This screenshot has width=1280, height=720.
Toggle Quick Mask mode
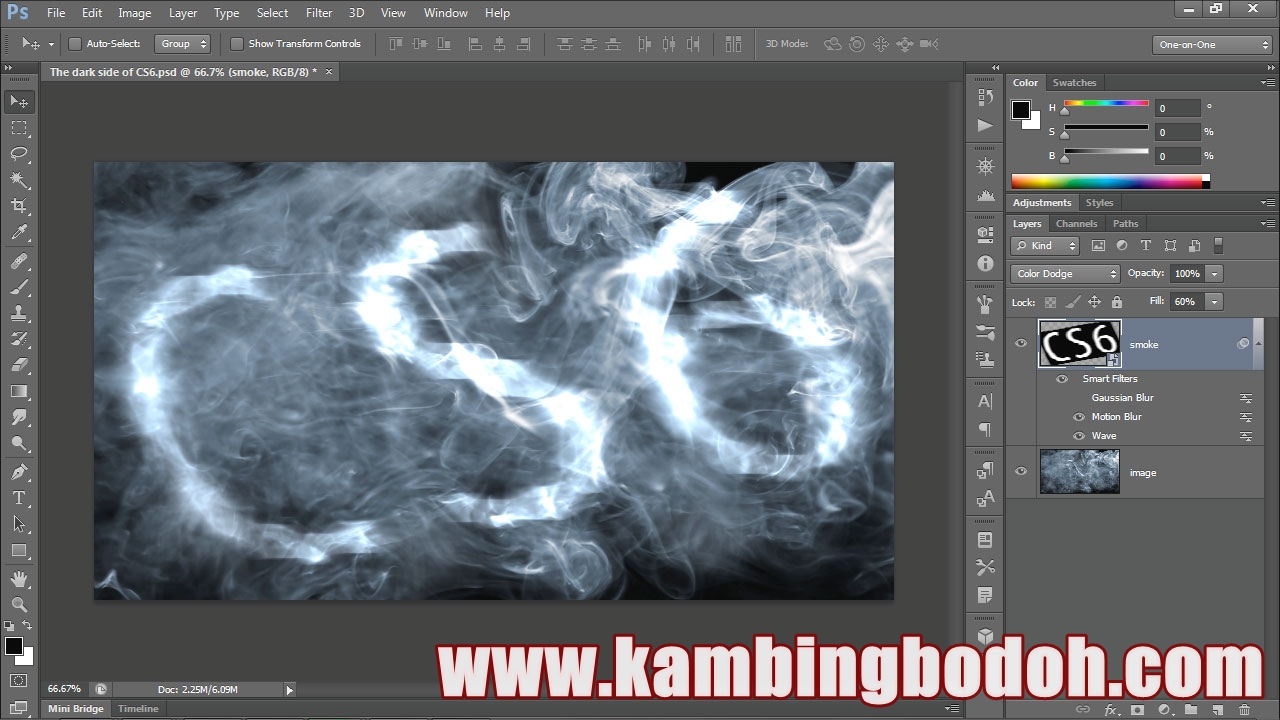[x=19, y=681]
